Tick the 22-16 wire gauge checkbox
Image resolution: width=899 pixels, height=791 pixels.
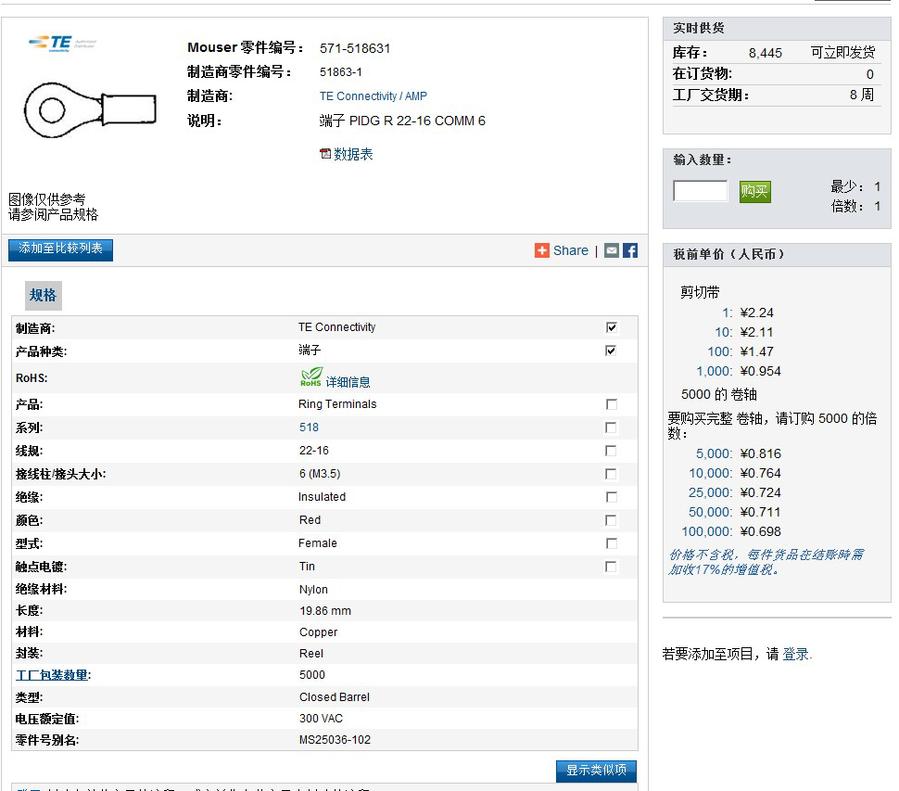[611, 451]
